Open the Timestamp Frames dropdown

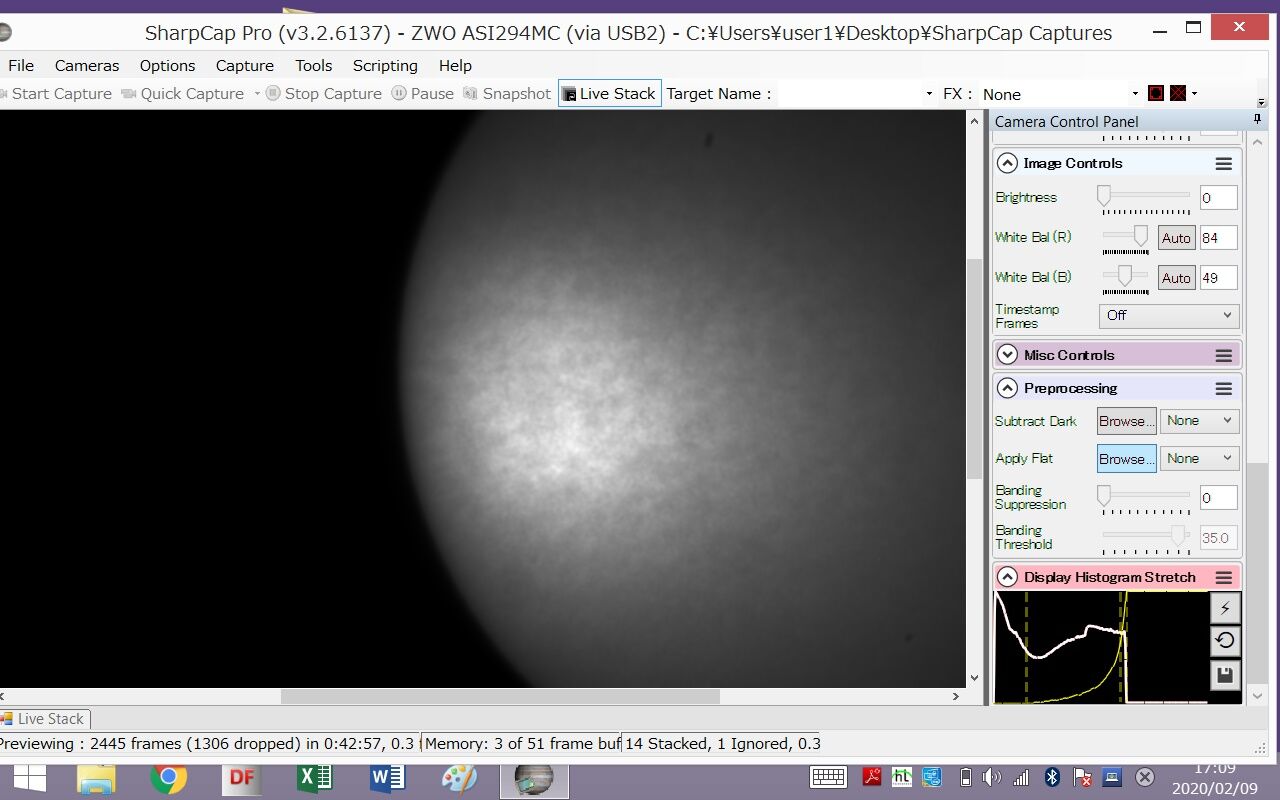pyautogui.click(x=1168, y=315)
